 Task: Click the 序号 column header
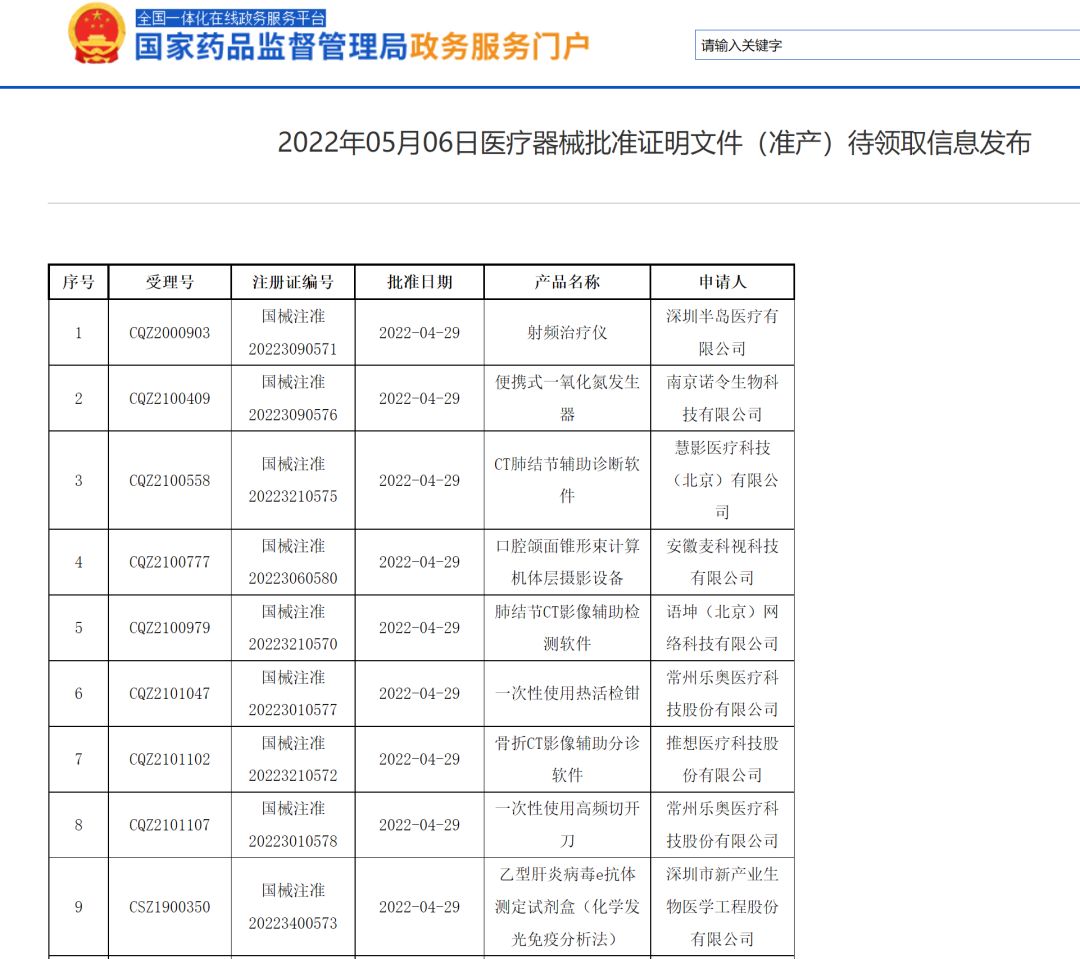point(79,282)
